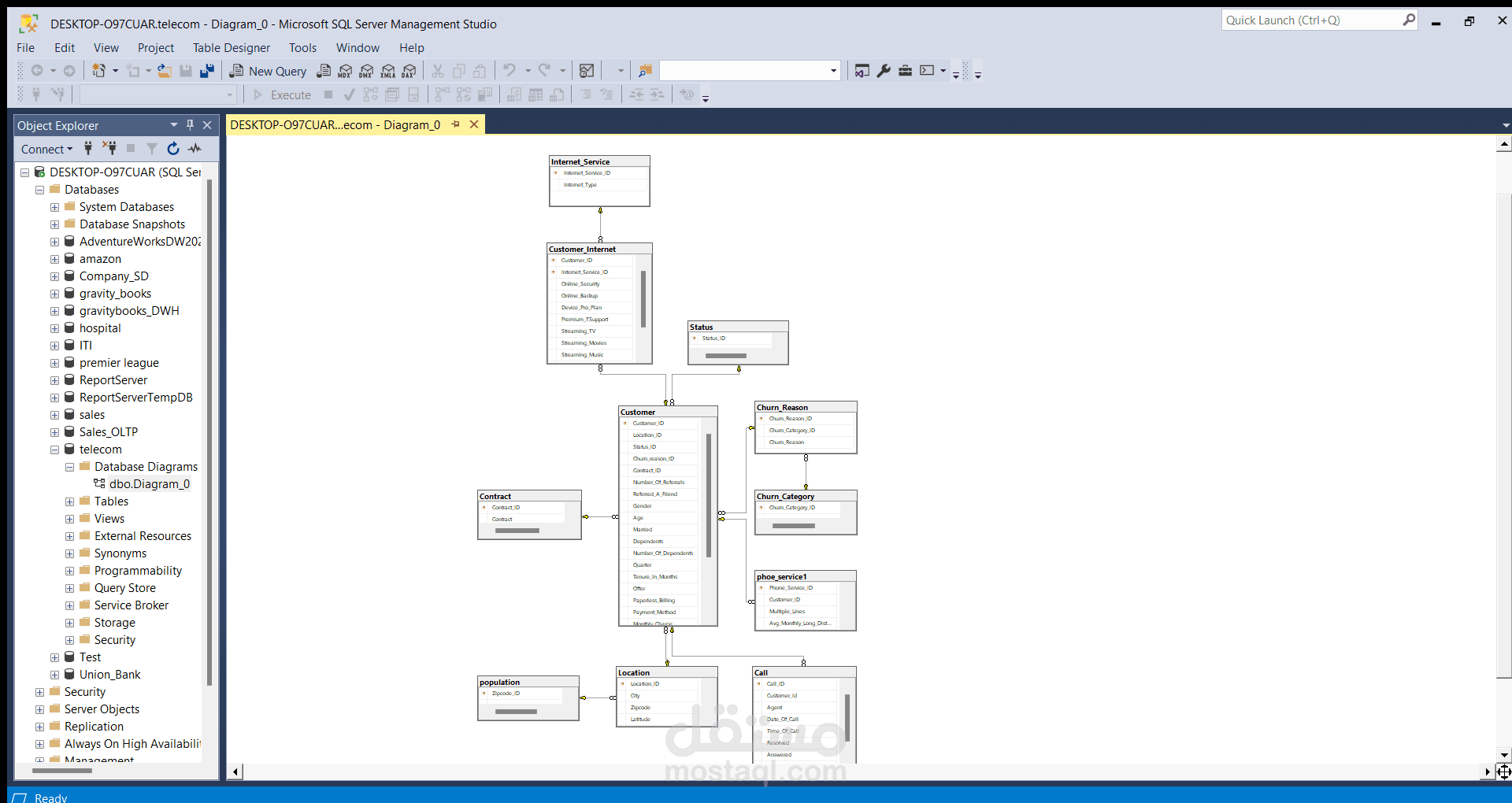Viewport: 1512px width, 803px height.
Task: Click the dbo.Diagram_0 tree item
Action: 150,484
